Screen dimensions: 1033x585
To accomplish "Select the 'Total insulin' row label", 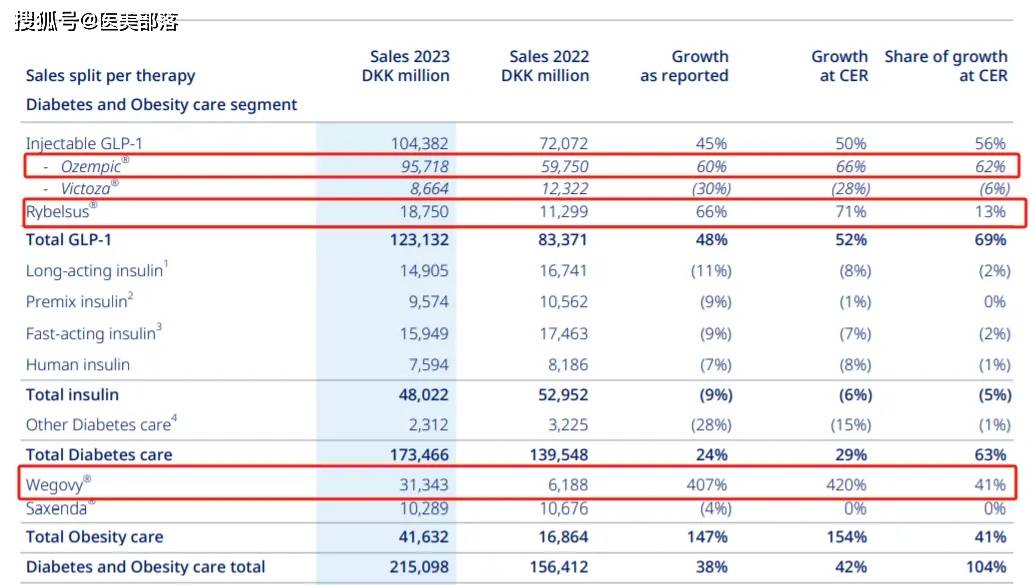I will pos(72,395).
